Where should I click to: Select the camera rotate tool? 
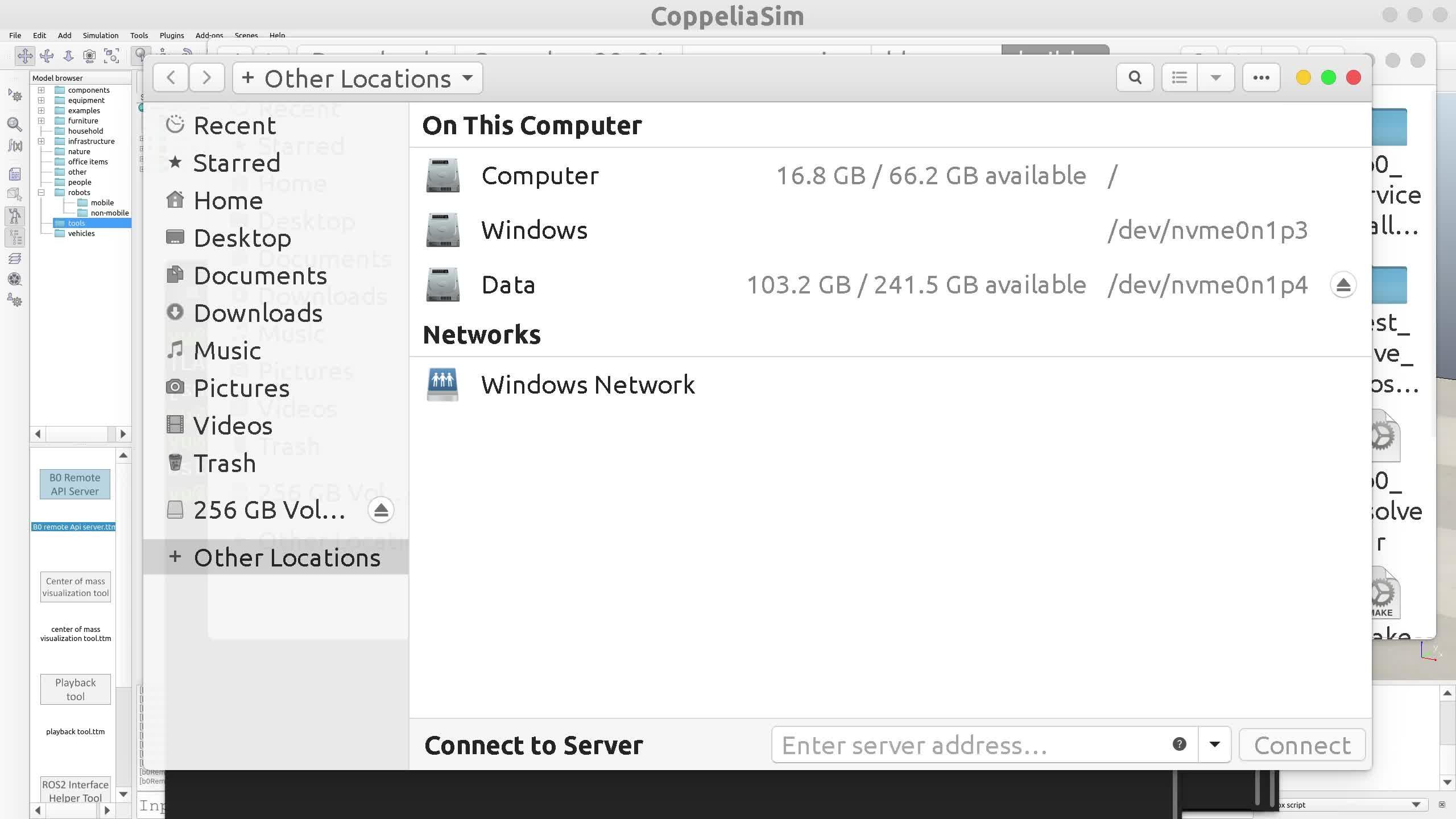[x=47, y=56]
